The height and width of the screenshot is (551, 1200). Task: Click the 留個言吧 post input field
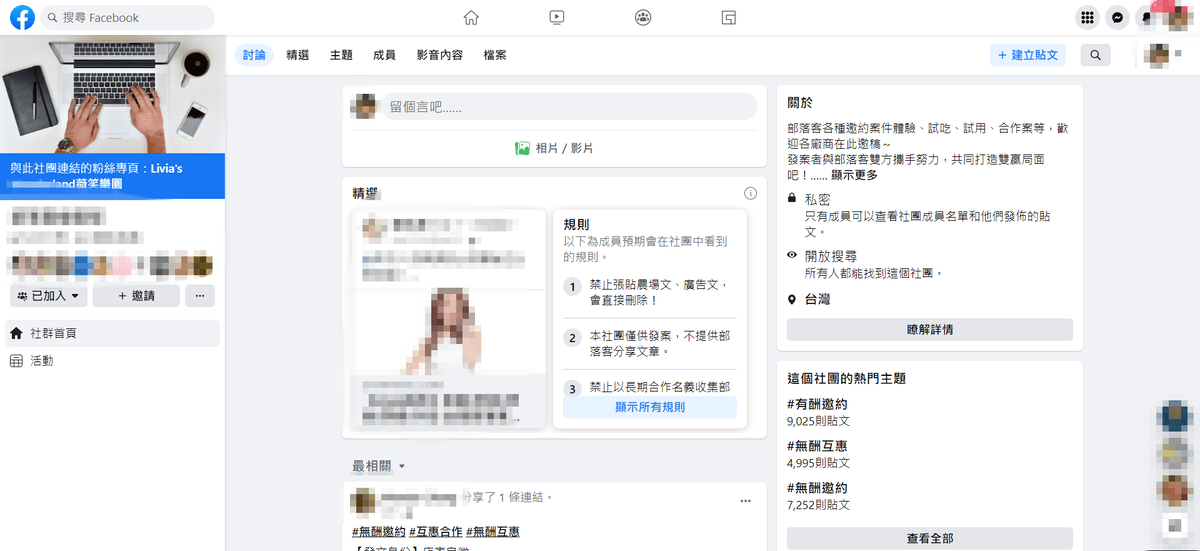(x=568, y=106)
